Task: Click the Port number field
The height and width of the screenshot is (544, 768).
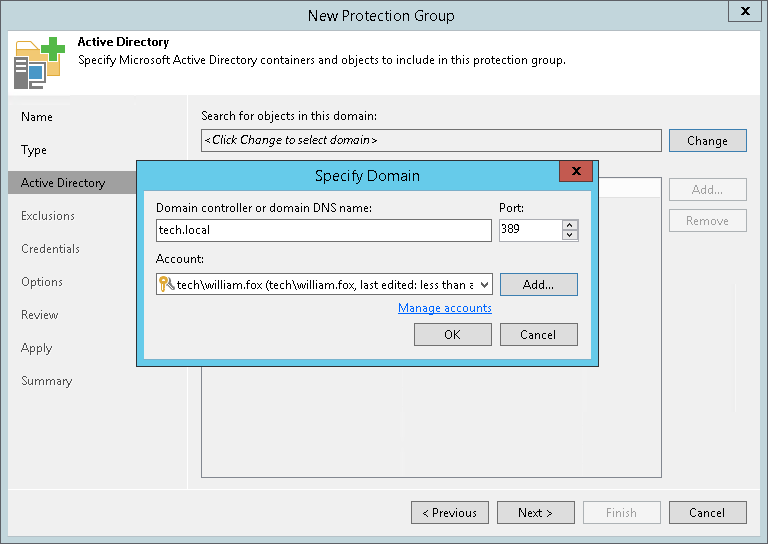Action: click(529, 230)
